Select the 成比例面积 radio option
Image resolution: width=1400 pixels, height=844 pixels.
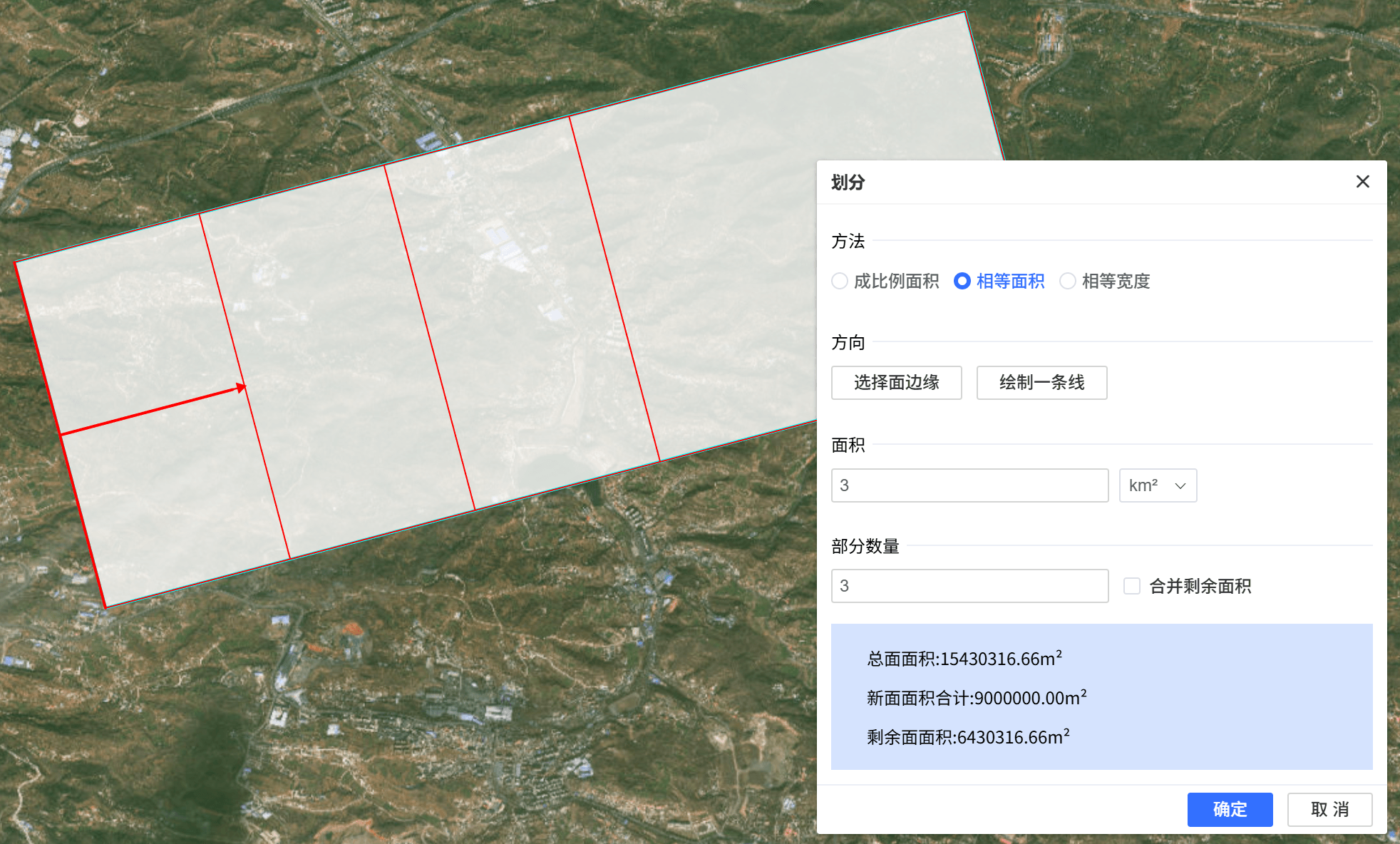coord(840,281)
